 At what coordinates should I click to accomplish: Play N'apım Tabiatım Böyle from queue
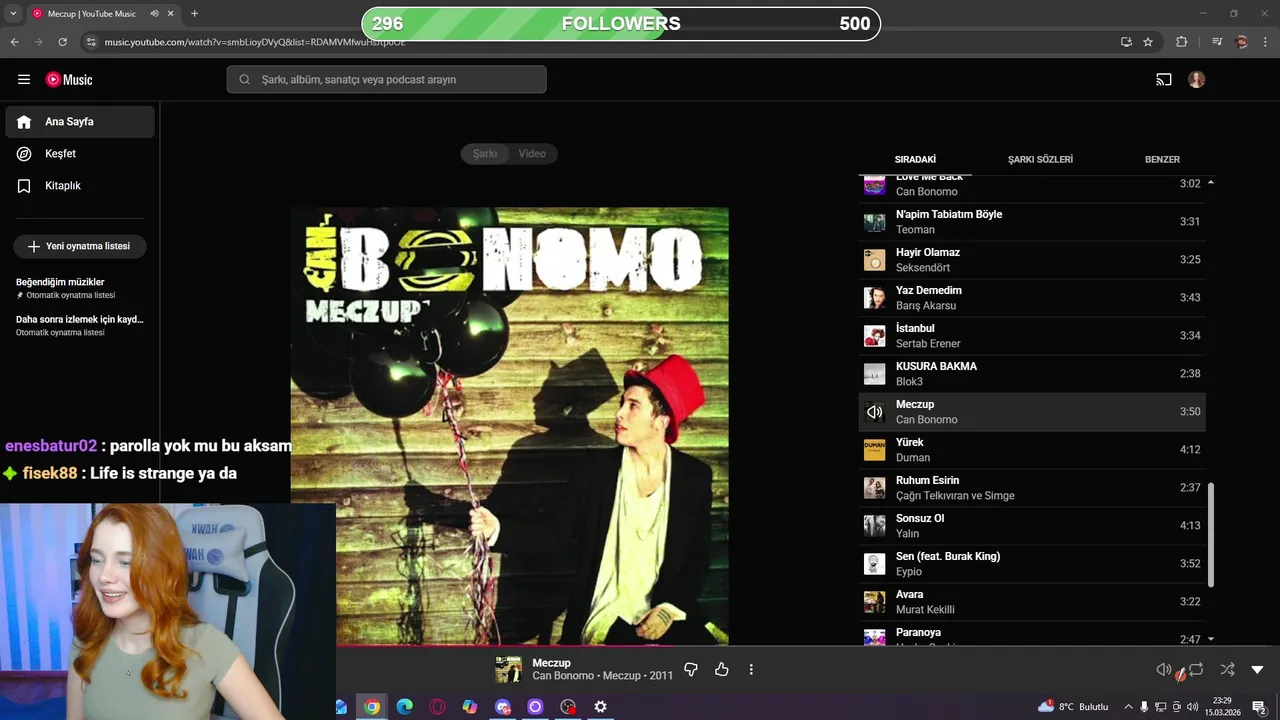coord(1032,222)
